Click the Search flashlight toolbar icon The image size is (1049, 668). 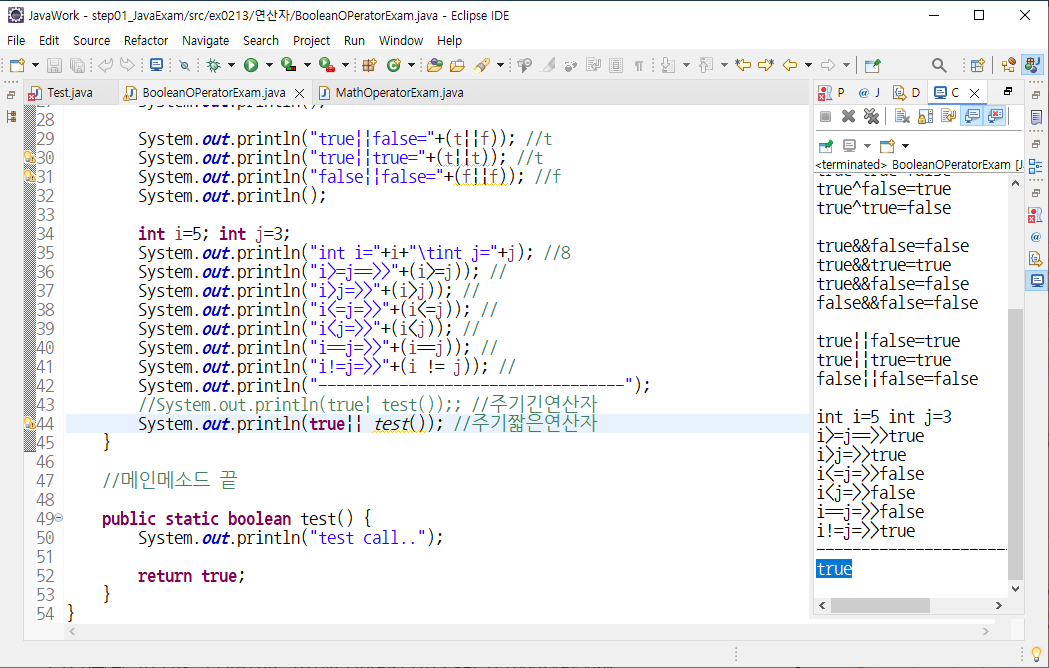pos(482,65)
